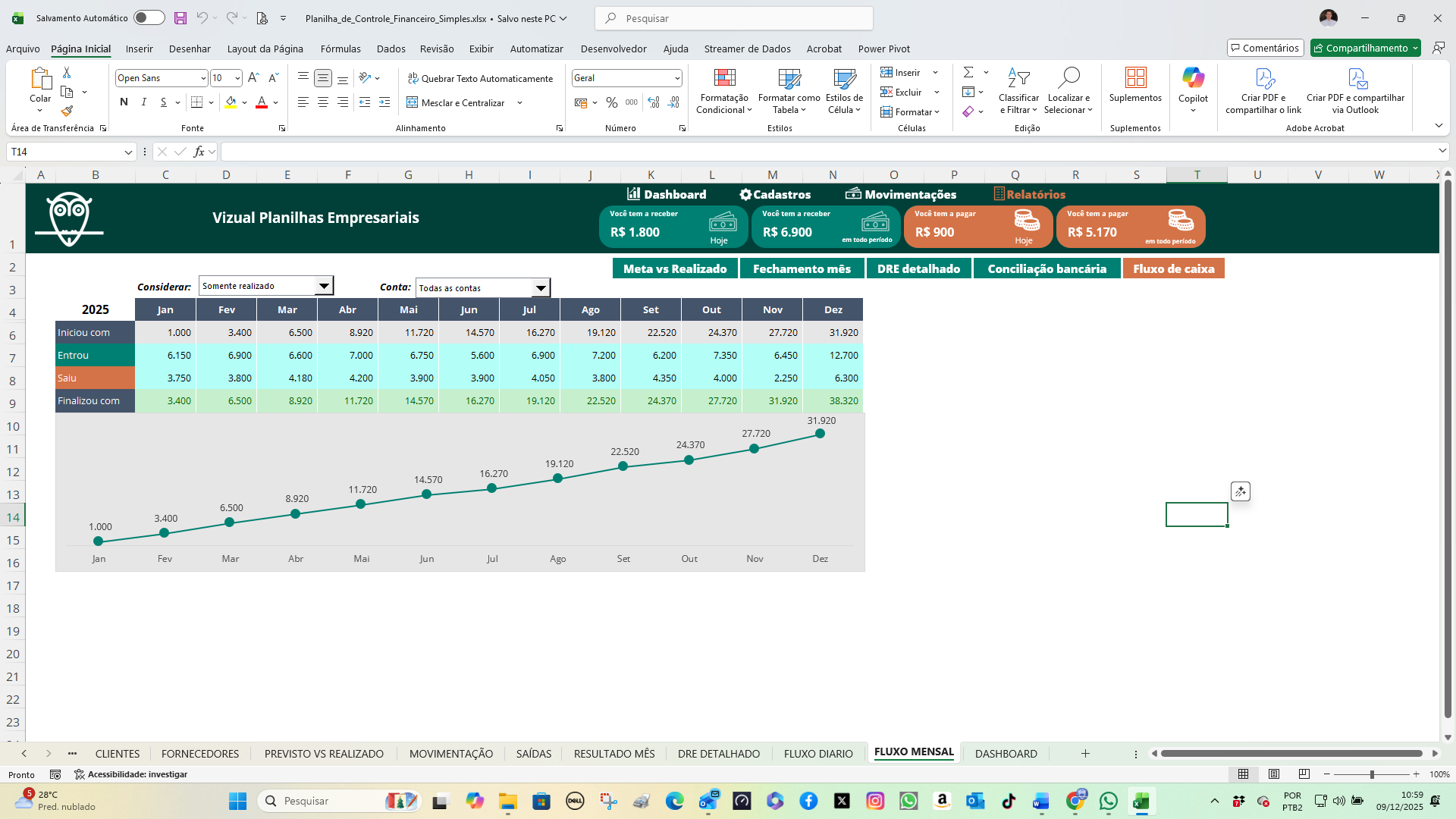The height and width of the screenshot is (819, 1456).
Task: Open Formatação Condicional menu
Action: [x=724, y=91]
